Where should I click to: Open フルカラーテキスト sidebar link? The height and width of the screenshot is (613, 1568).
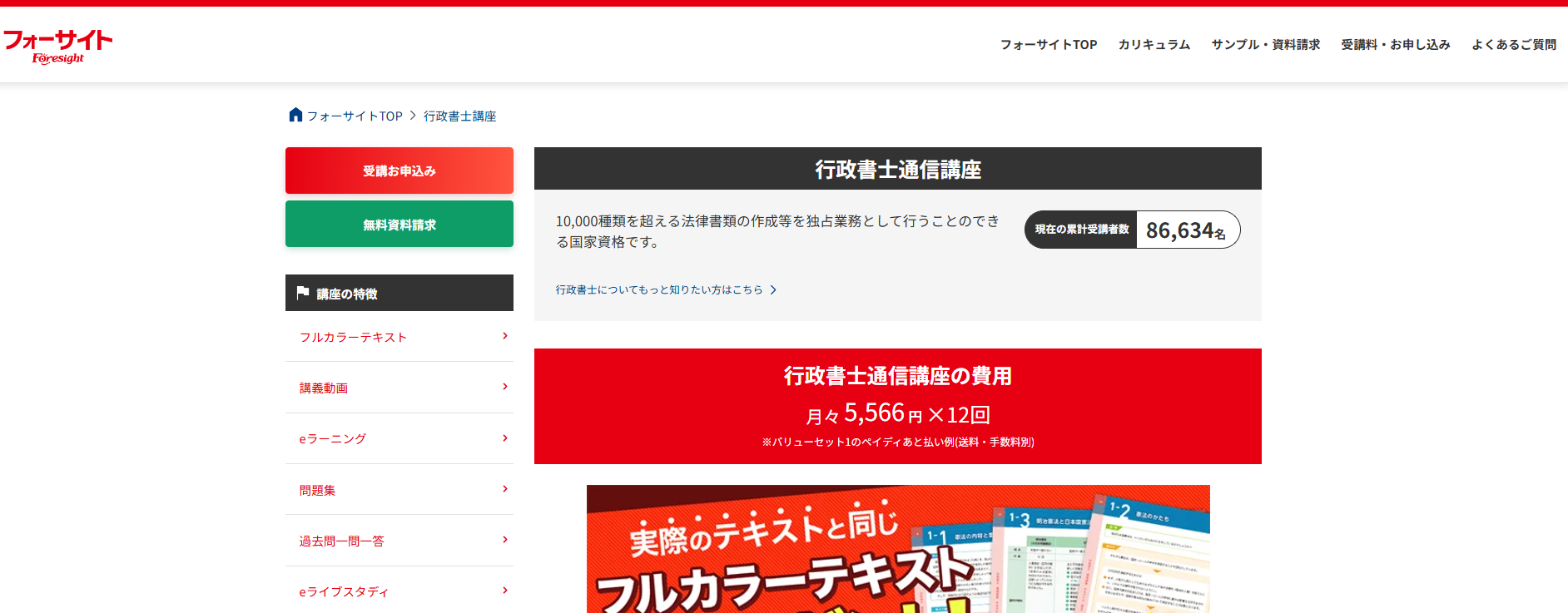tap(399, 337)
